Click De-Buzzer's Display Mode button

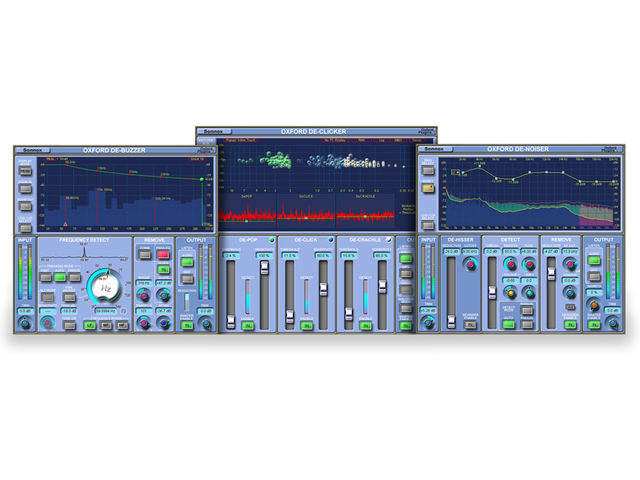25,171
